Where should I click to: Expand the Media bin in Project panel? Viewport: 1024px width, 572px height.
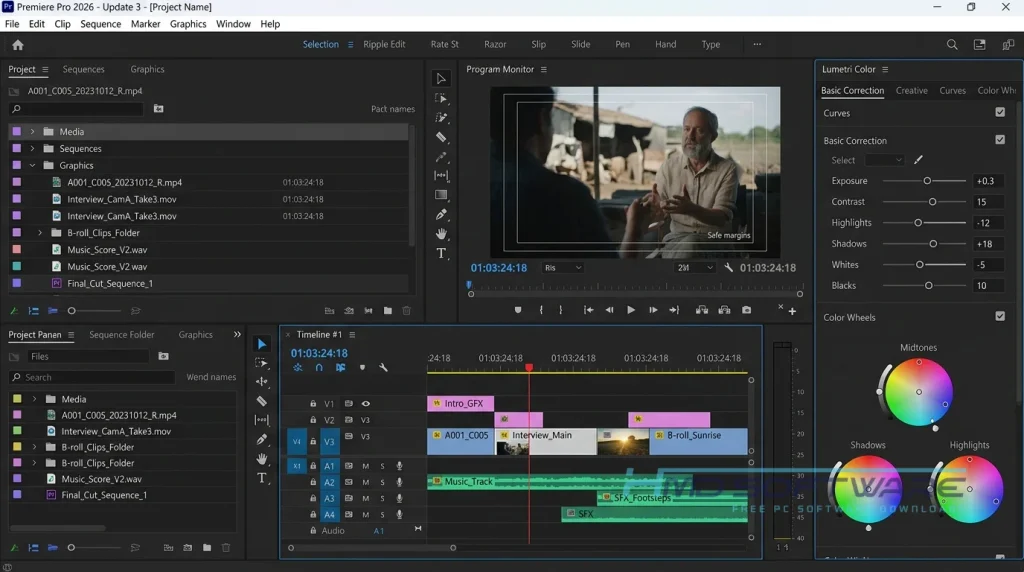32,132
